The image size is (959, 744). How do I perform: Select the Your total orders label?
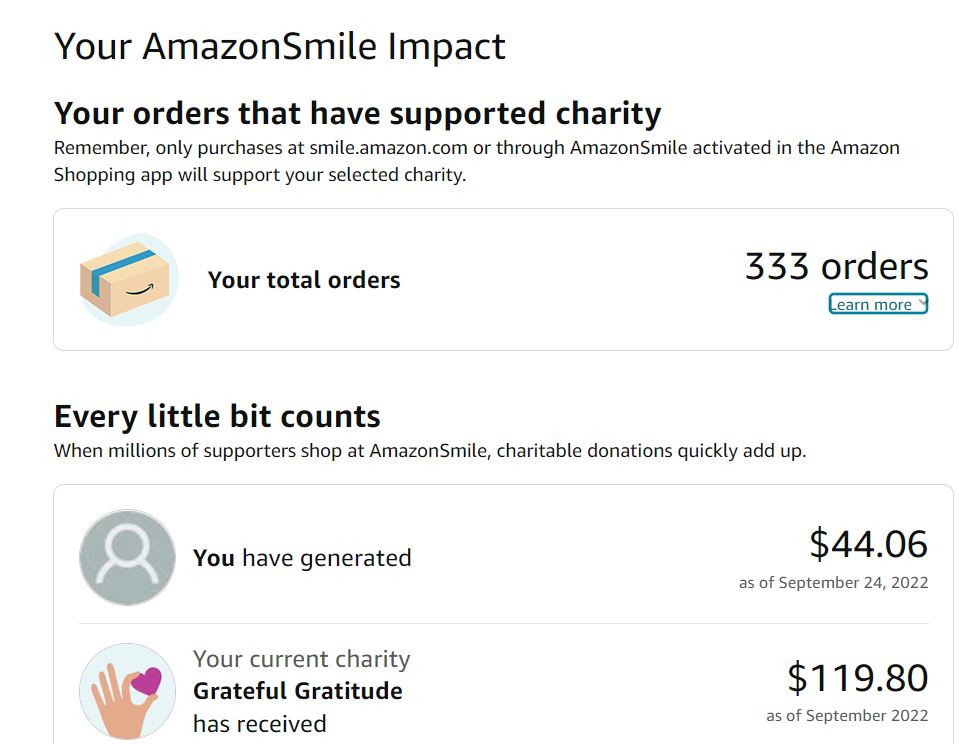[x=304, y=280]
